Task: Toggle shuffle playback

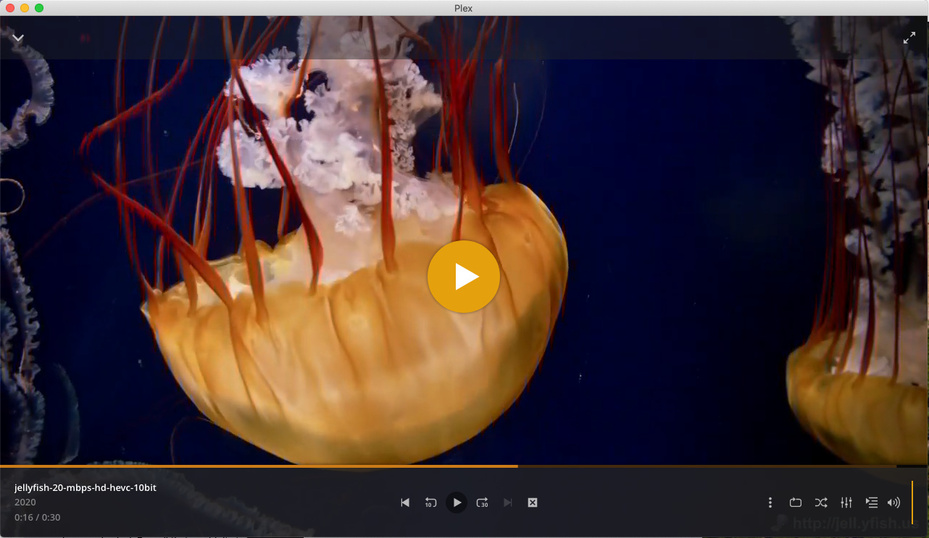Action: pyautogui.click(x=821, y=502)
